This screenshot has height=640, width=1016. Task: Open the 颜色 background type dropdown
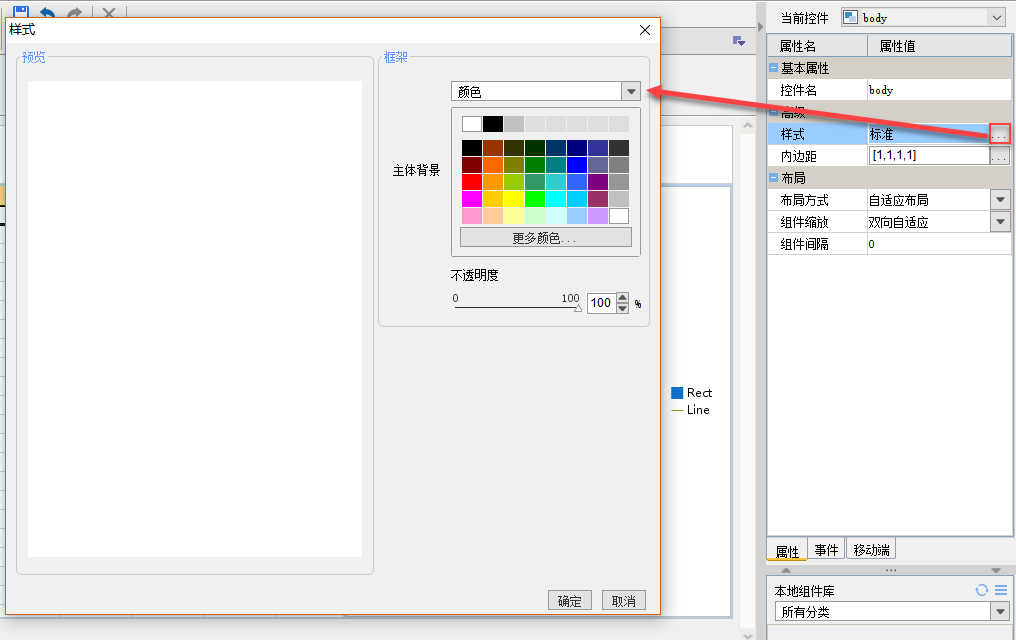click(631, 91)
